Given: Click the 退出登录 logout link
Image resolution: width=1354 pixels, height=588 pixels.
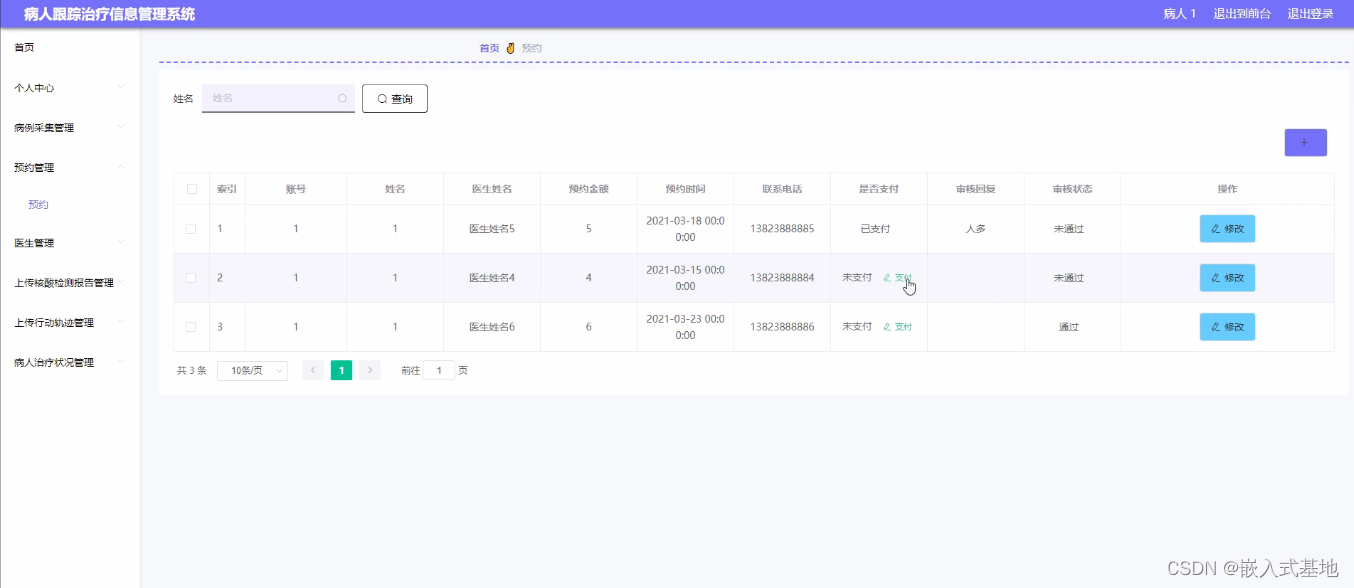Looking at the screenshot, I should [x=1310, y=14].
